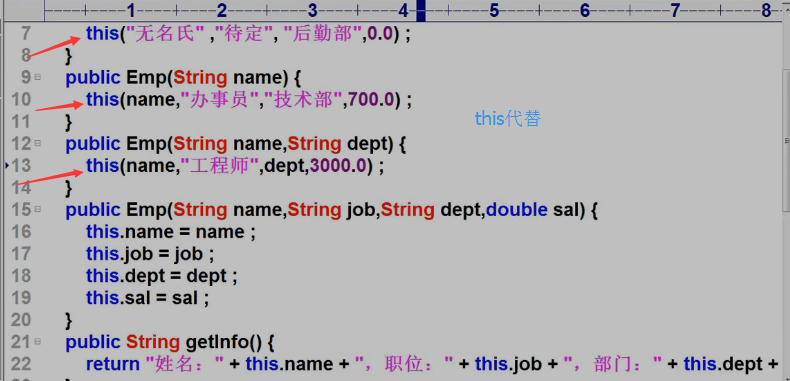Click 'Emp' in the line 9 constructor
The height and width of the screenshot is (381, 790).
pyautogui.click(x=146, y=77)
